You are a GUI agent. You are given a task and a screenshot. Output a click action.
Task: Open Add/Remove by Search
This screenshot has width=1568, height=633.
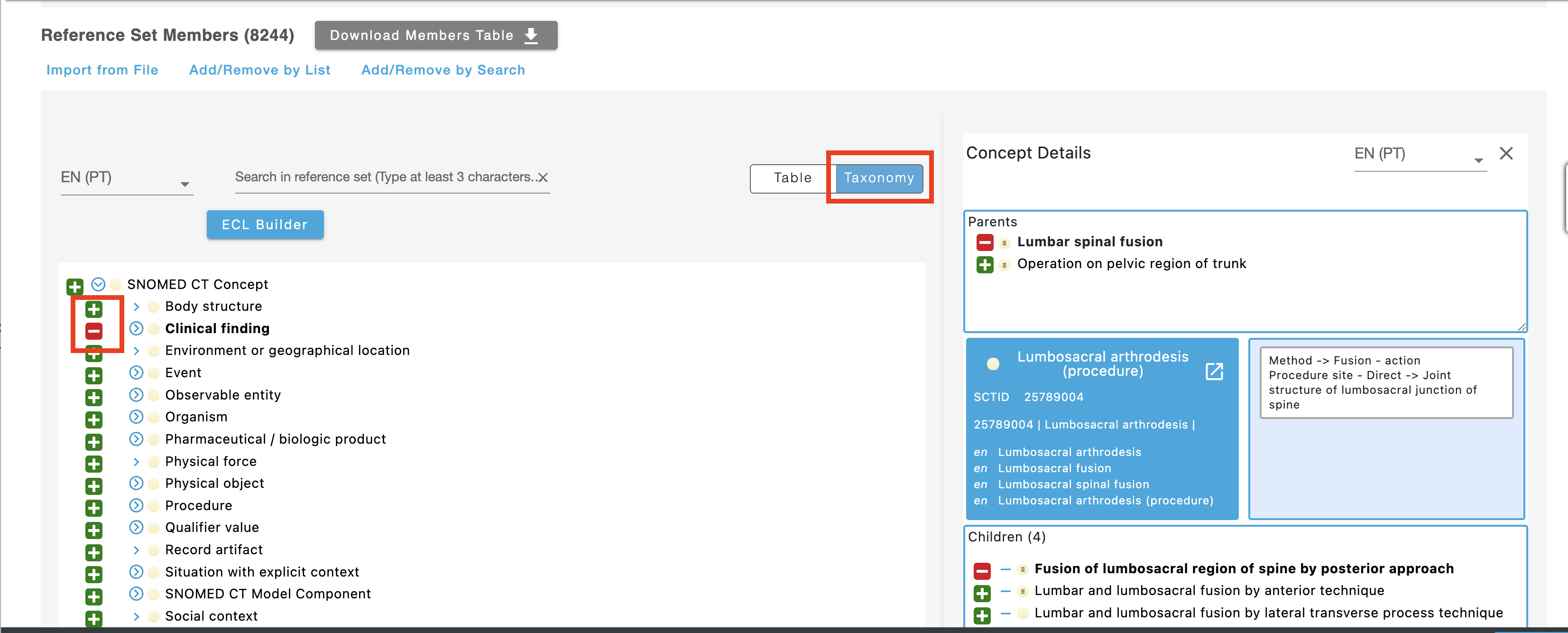443,70
